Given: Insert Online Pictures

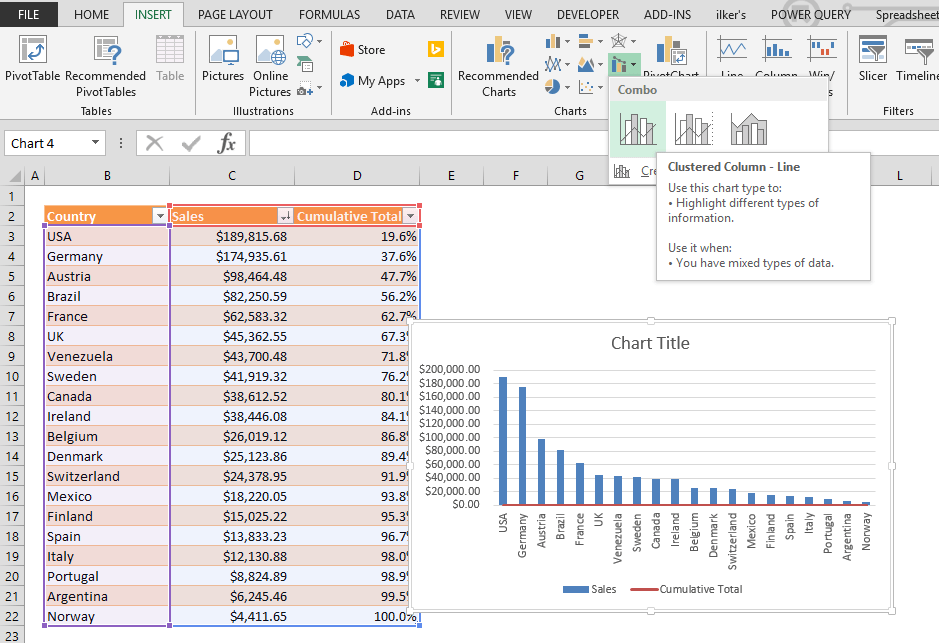Looking at the screenshot, I should [x=270, y=66].
